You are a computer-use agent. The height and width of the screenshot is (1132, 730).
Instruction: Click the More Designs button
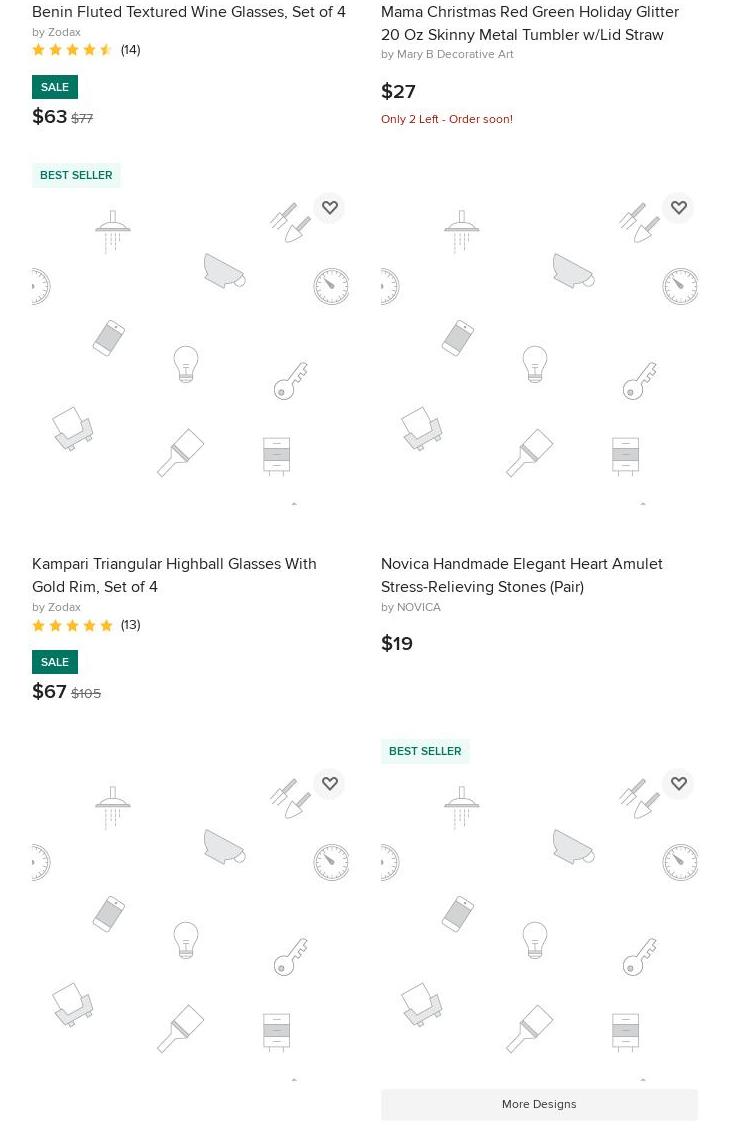pyautogui.click(x=539, y=1104)
